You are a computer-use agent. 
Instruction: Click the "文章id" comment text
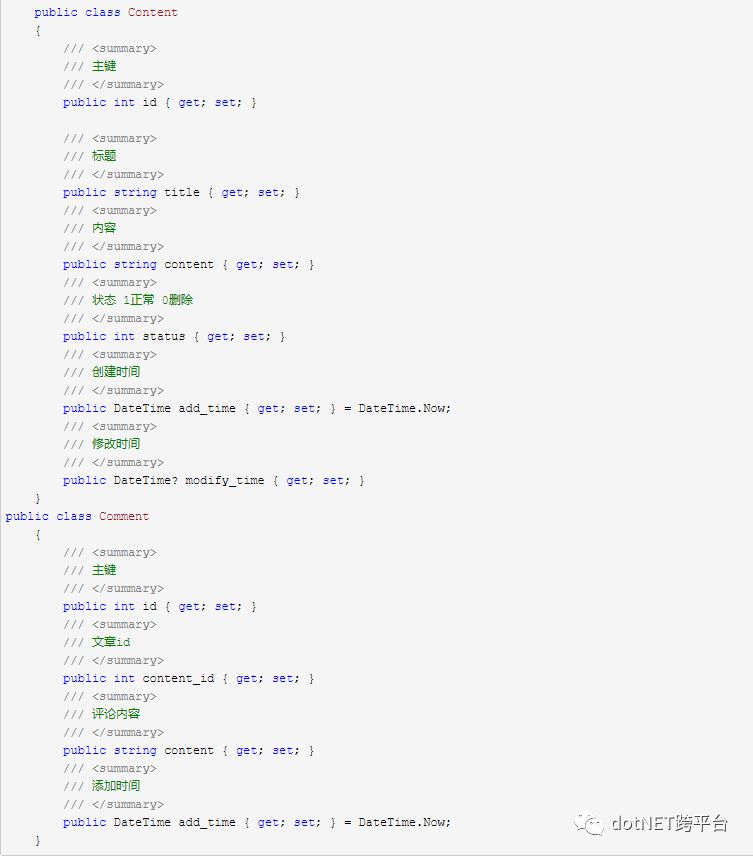pos(111,642)
